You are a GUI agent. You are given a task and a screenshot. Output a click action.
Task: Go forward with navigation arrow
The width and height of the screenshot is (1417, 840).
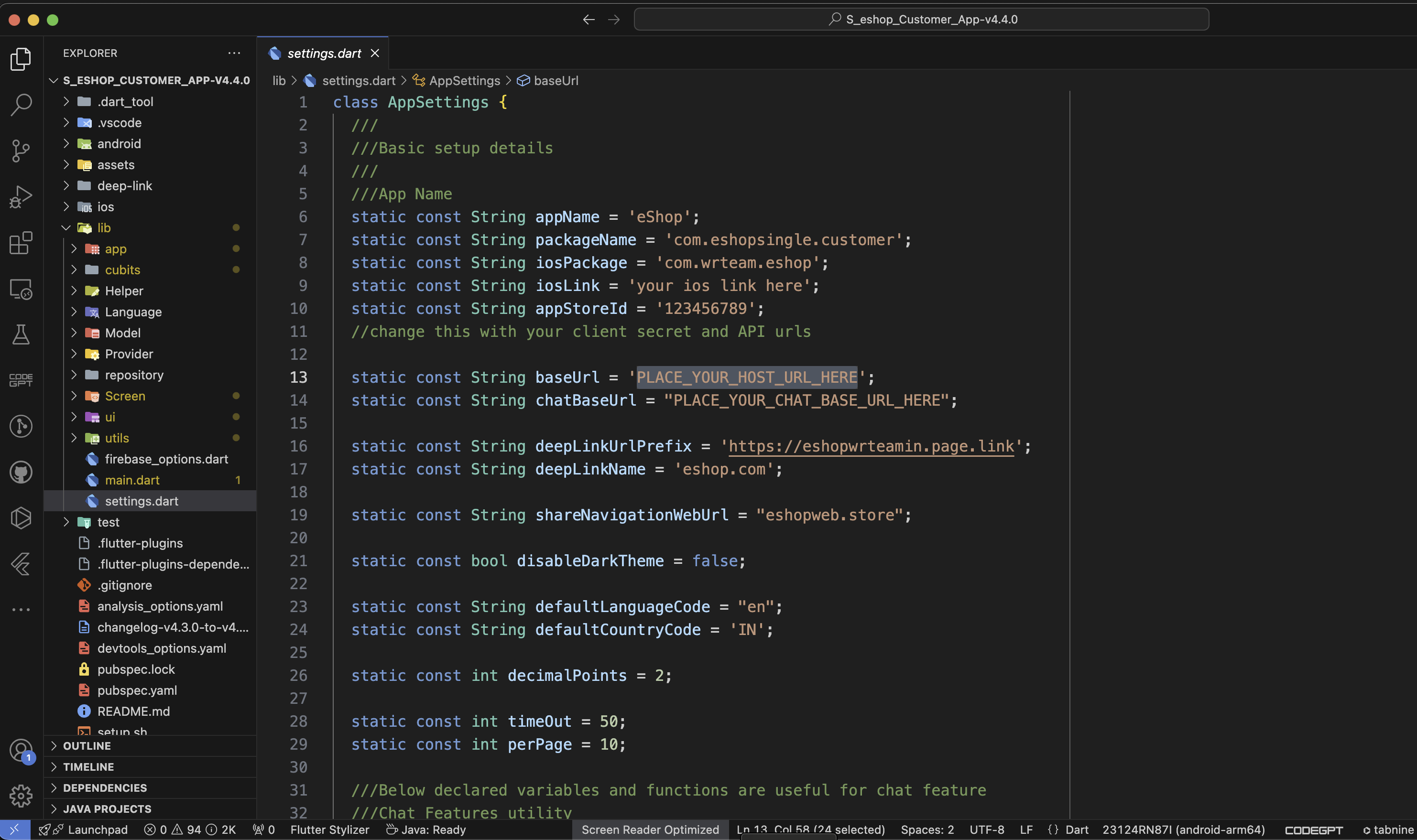coord(614,20)
